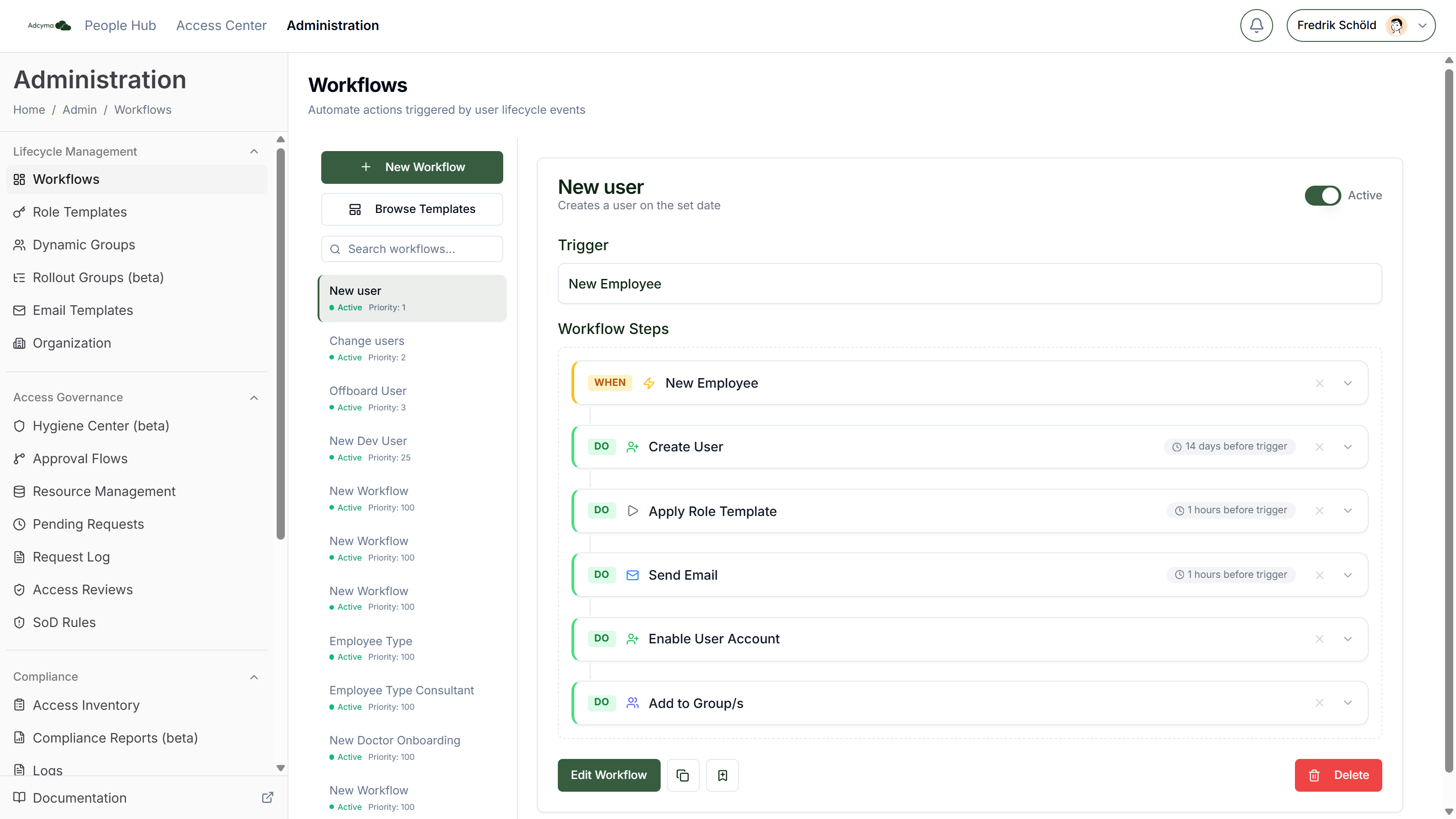Click the Edit Workflow button
1456x819 pixels.
click(x=609, y=775)
